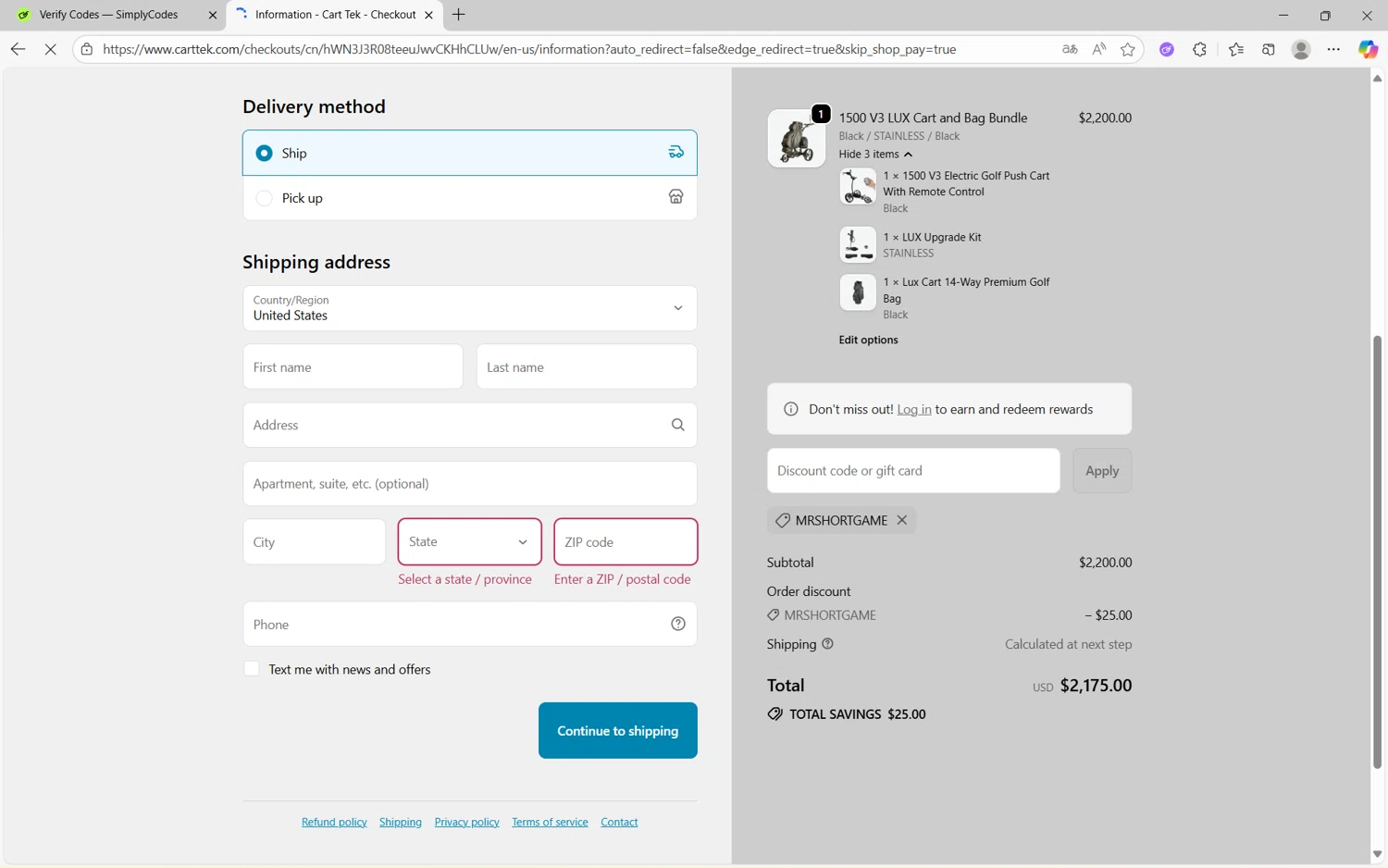
Task: Click the scrollbar up arrow
Action: [1377, 79]
